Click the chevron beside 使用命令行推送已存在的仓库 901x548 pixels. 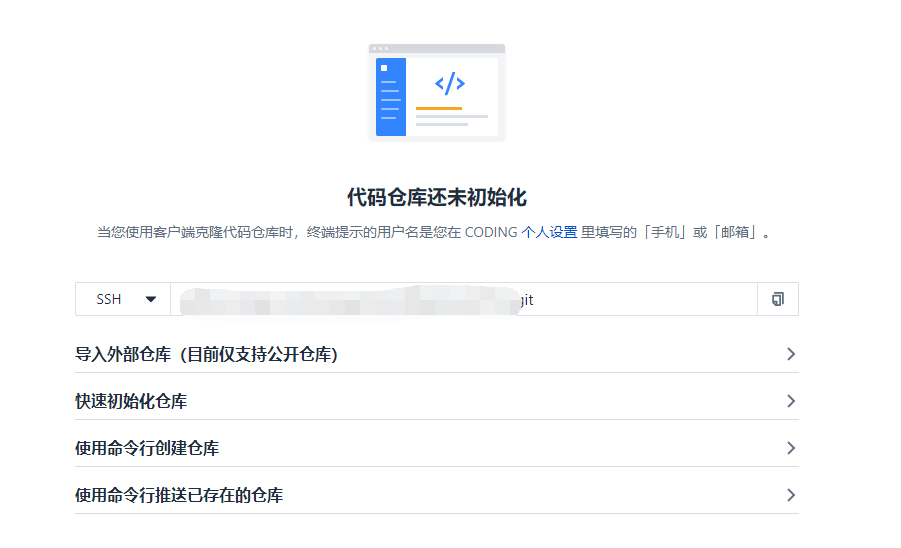pyautogui.click(x=790, y=495)
